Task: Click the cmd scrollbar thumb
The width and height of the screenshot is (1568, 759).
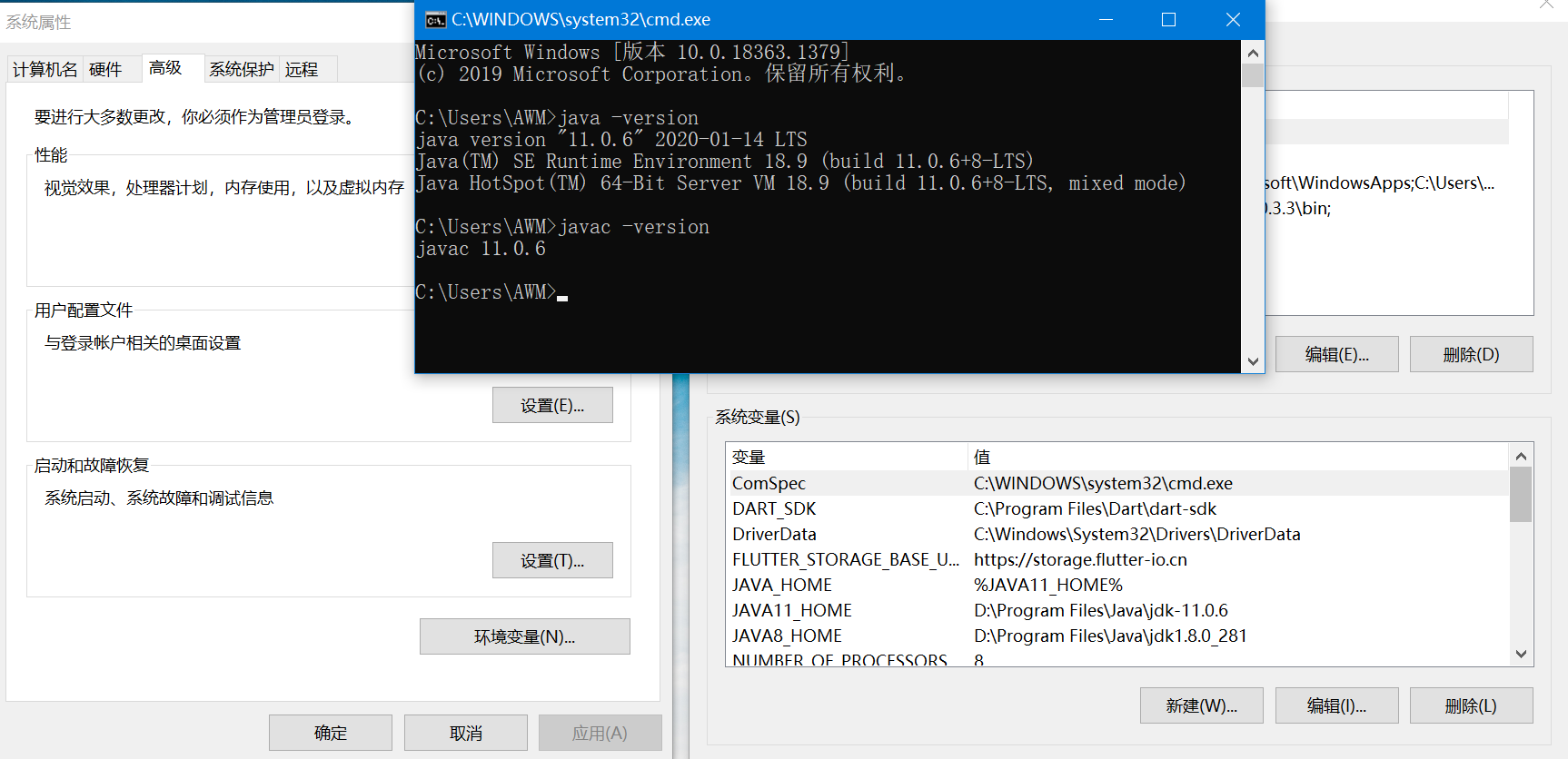Action: 1253,75
